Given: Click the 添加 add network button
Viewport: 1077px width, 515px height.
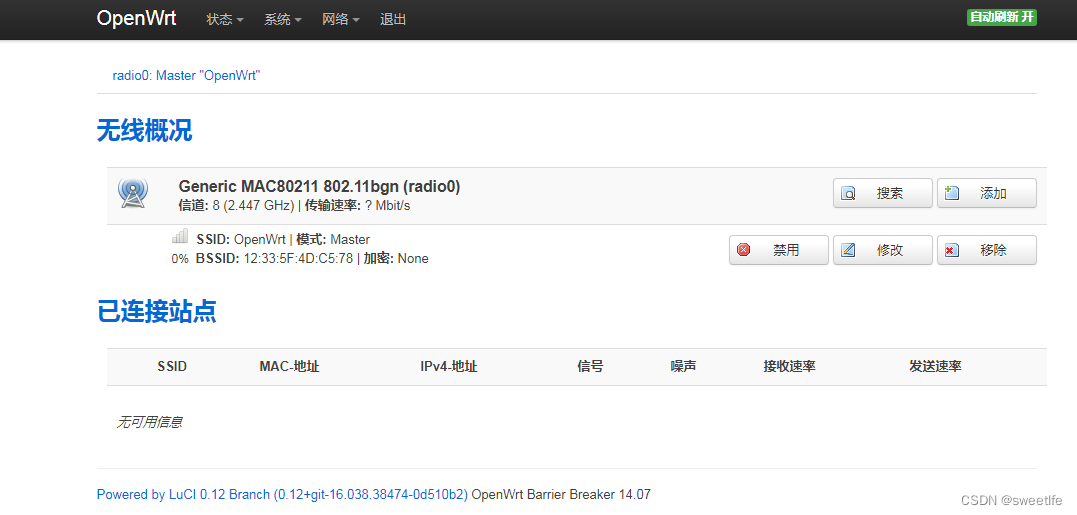Looking at the screenshot, I should coord(986,193).
